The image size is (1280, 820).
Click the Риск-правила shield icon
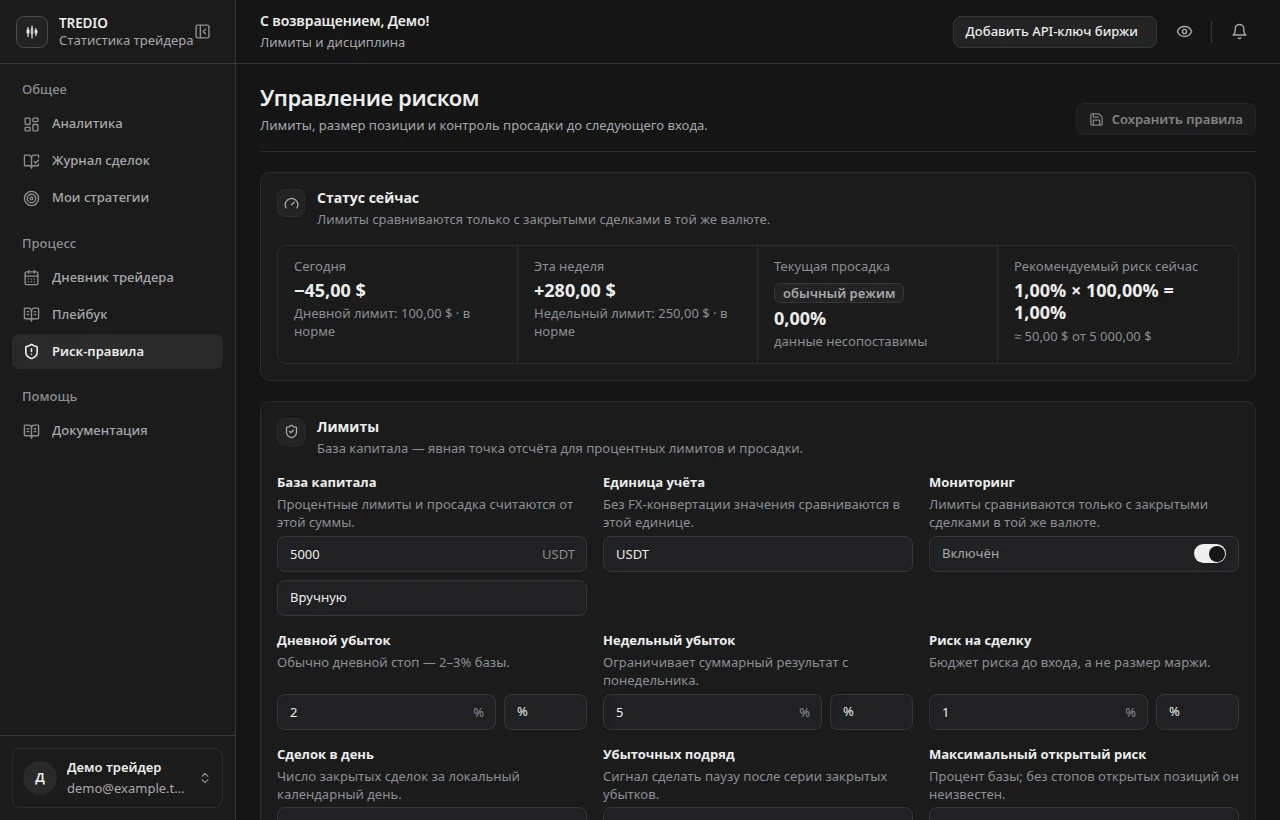tap(31, 352)
